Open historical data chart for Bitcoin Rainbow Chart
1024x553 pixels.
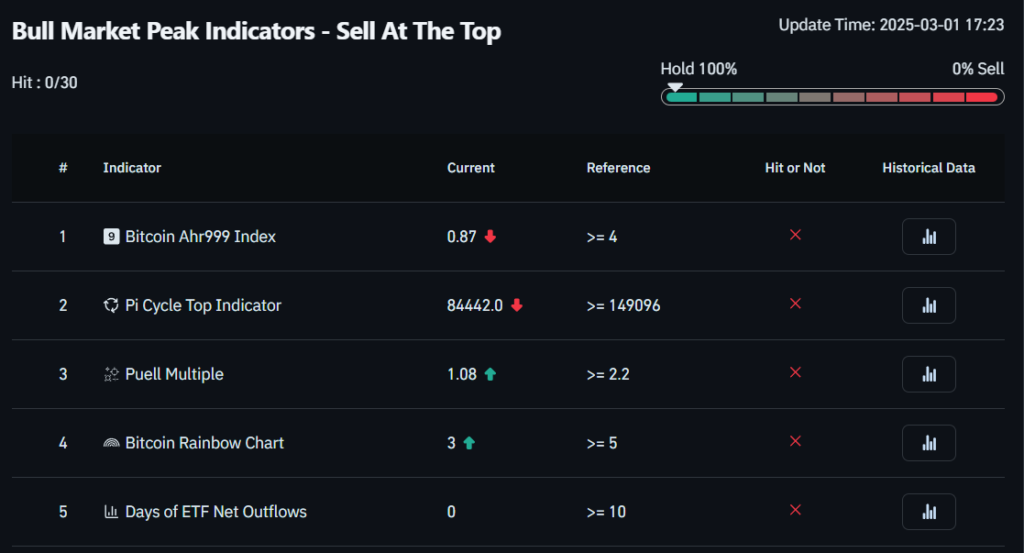928,443
